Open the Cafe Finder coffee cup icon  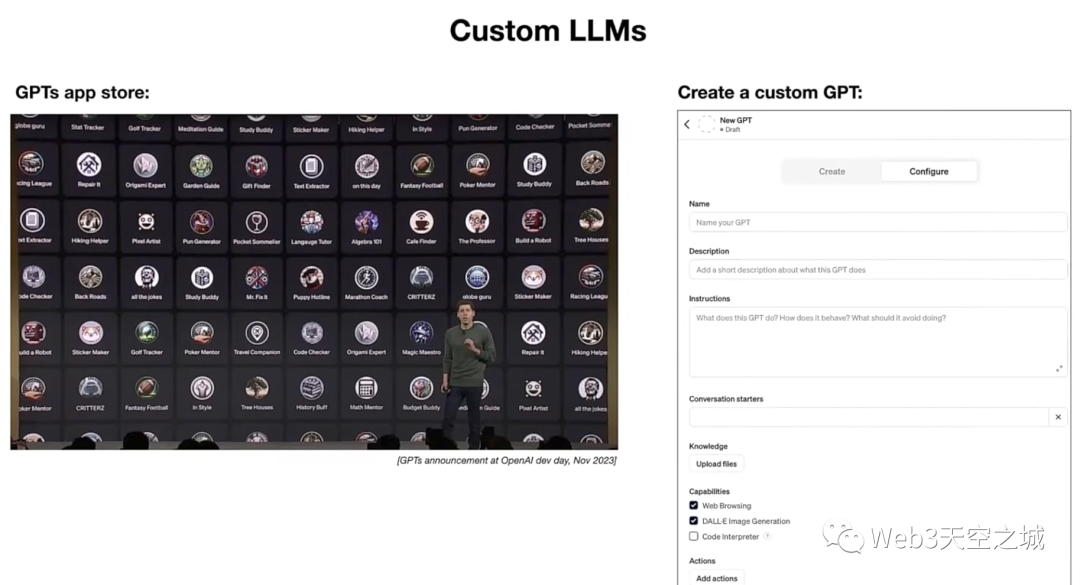pyautogui.click(x=421, y=222)
